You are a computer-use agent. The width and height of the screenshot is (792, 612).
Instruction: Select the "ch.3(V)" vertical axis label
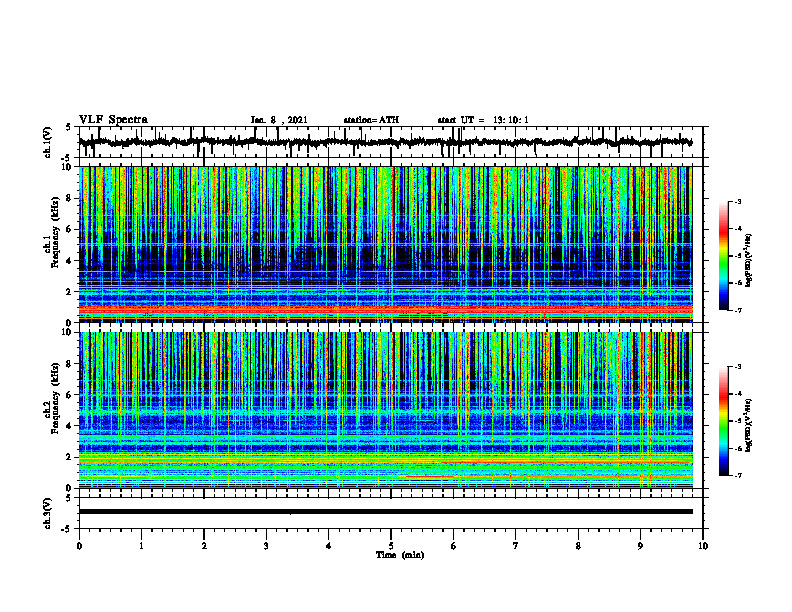pos(48,513)
